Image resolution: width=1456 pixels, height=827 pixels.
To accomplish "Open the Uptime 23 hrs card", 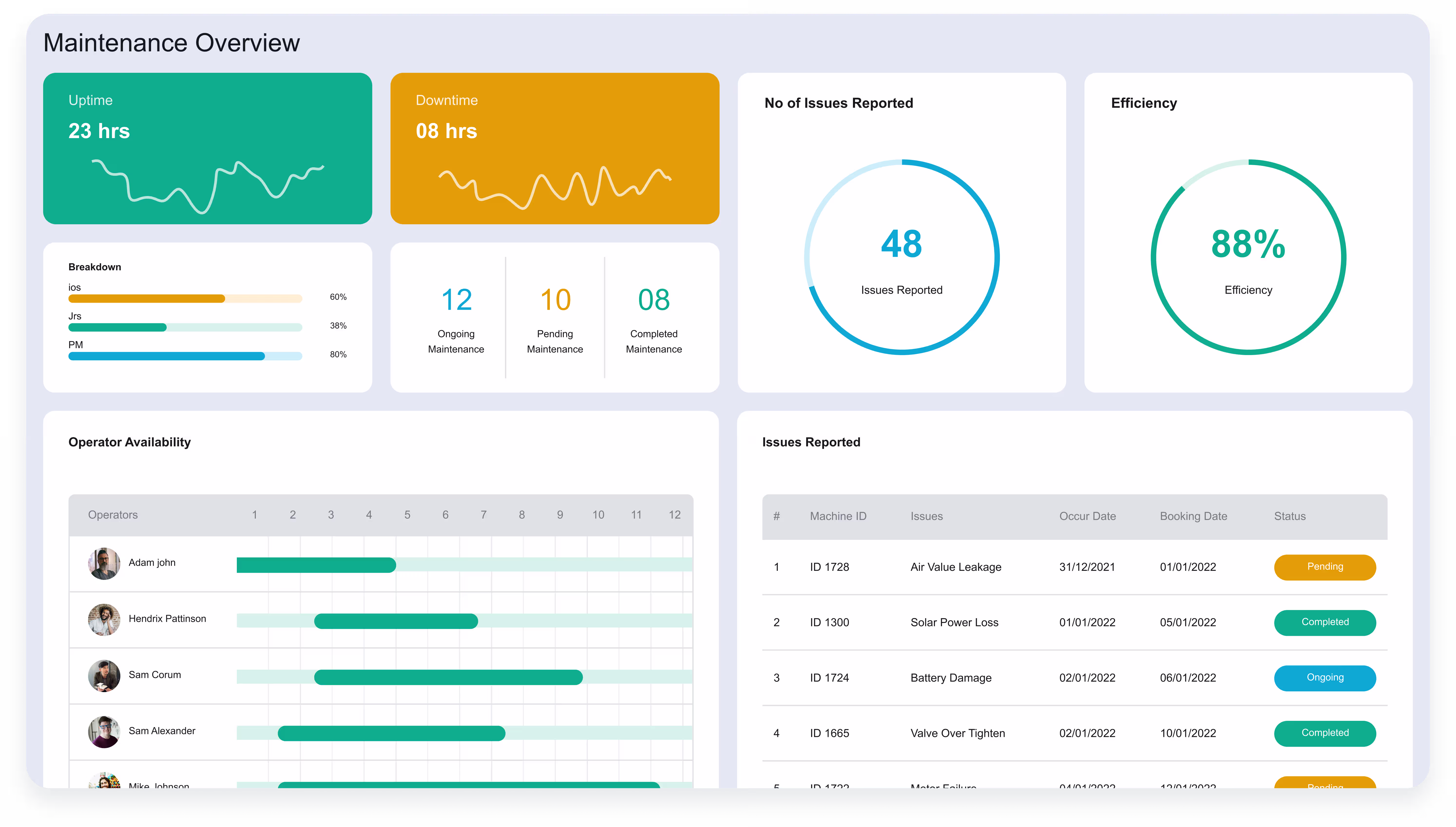I will 207,148.
